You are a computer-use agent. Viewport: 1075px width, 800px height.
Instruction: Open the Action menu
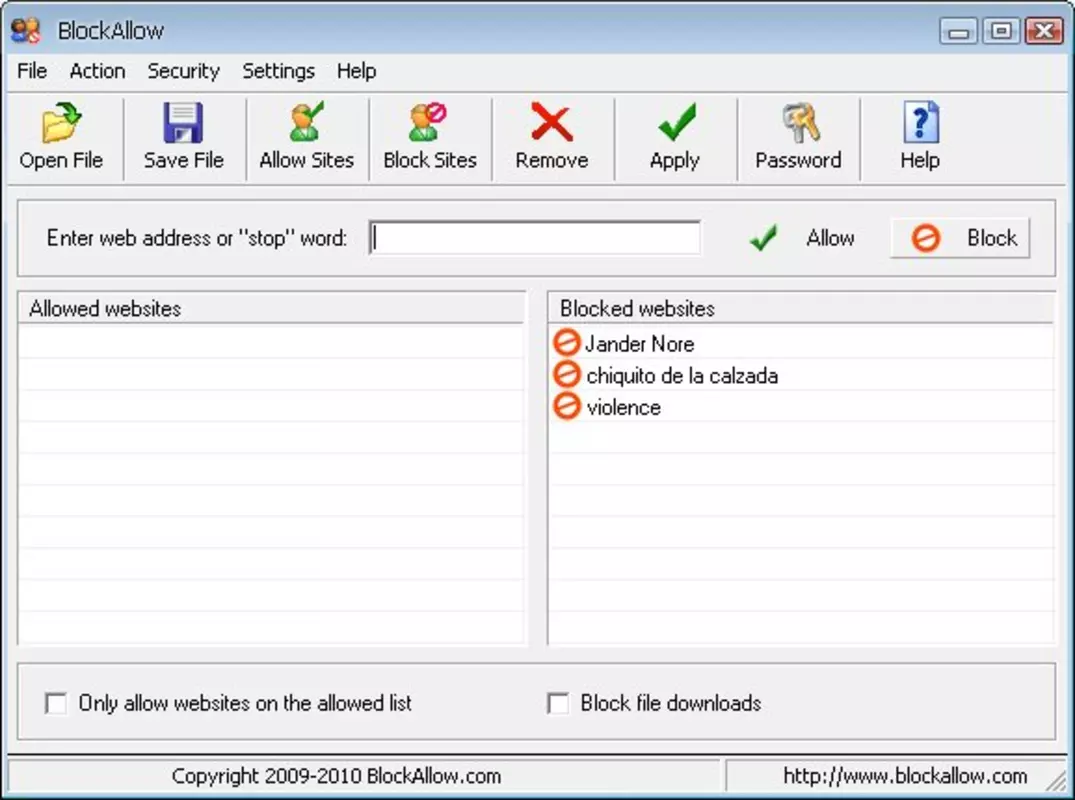97,71
